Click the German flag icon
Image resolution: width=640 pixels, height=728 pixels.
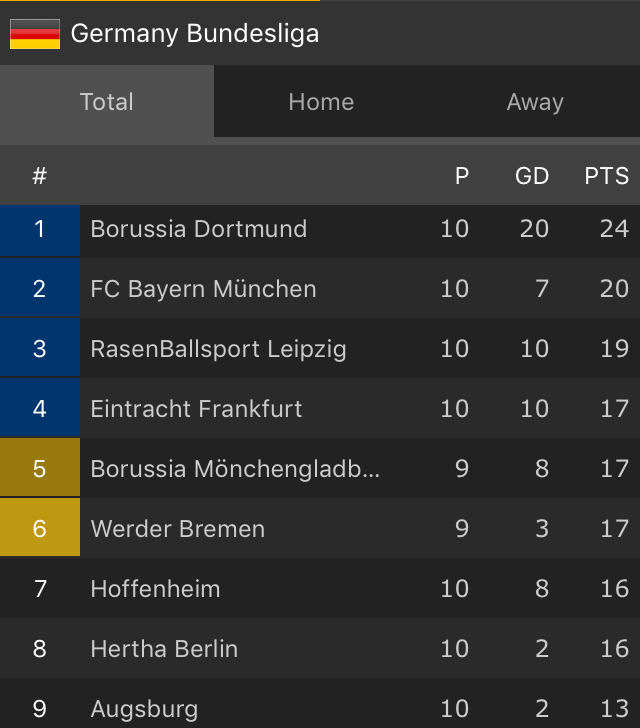tap(35, 34)
